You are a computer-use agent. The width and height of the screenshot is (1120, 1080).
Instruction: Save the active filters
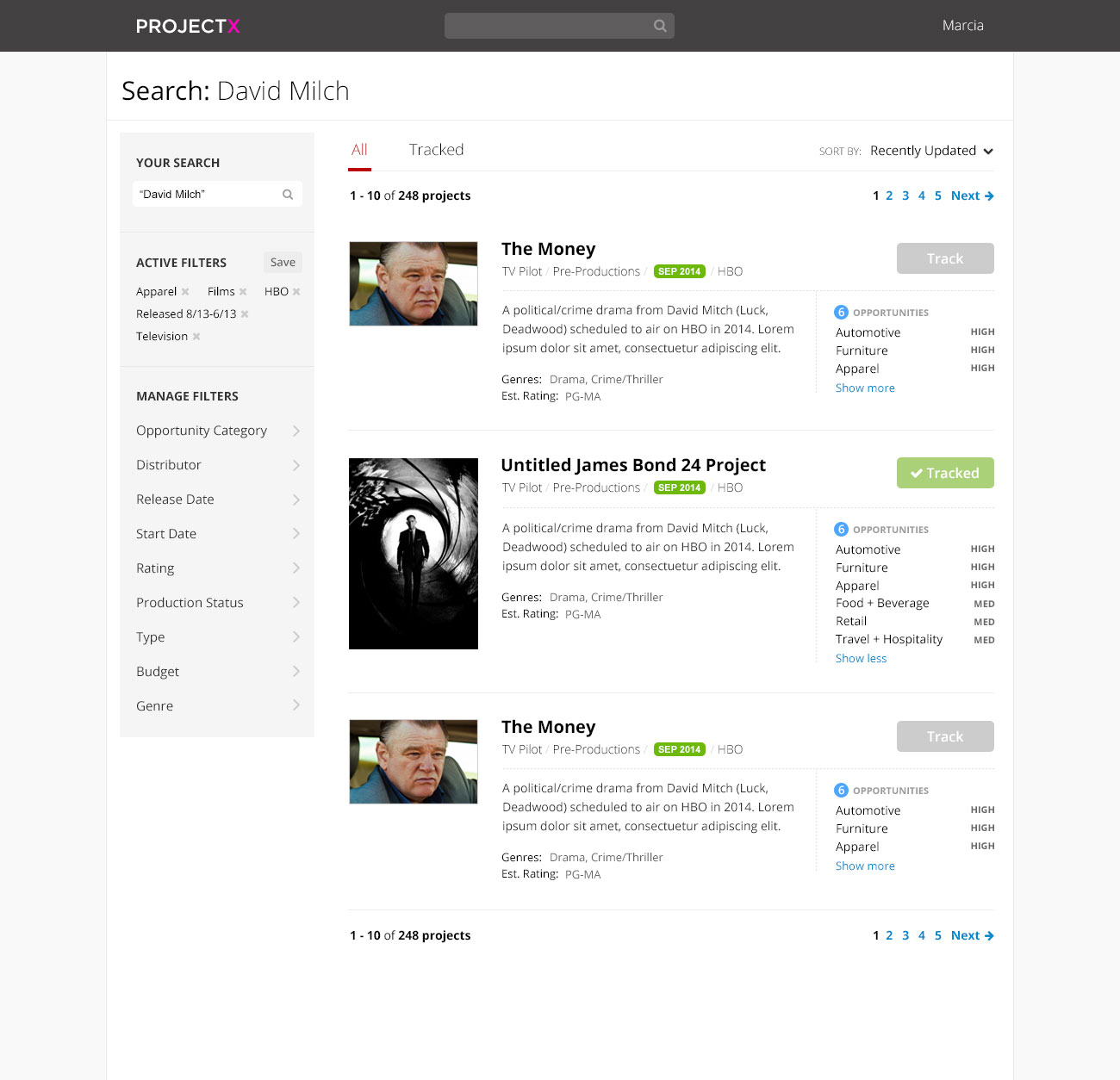pyautogui.click(x=283, y=263)
